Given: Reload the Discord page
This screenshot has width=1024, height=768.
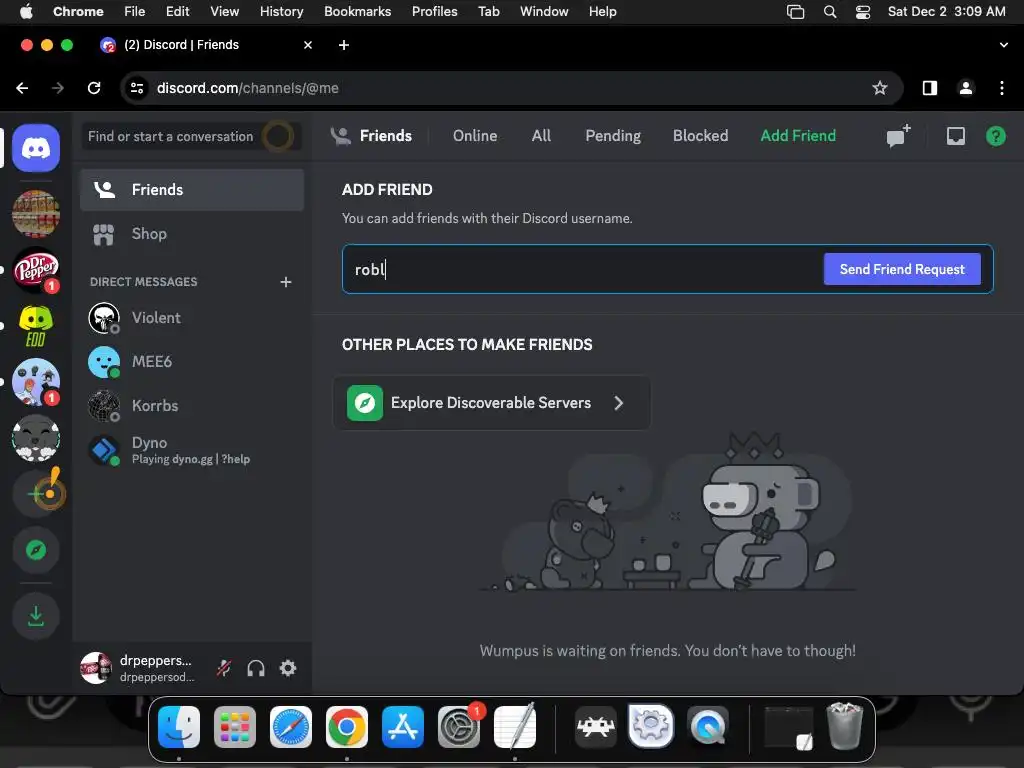Looking at the screenshot, I should click(94, 88).
